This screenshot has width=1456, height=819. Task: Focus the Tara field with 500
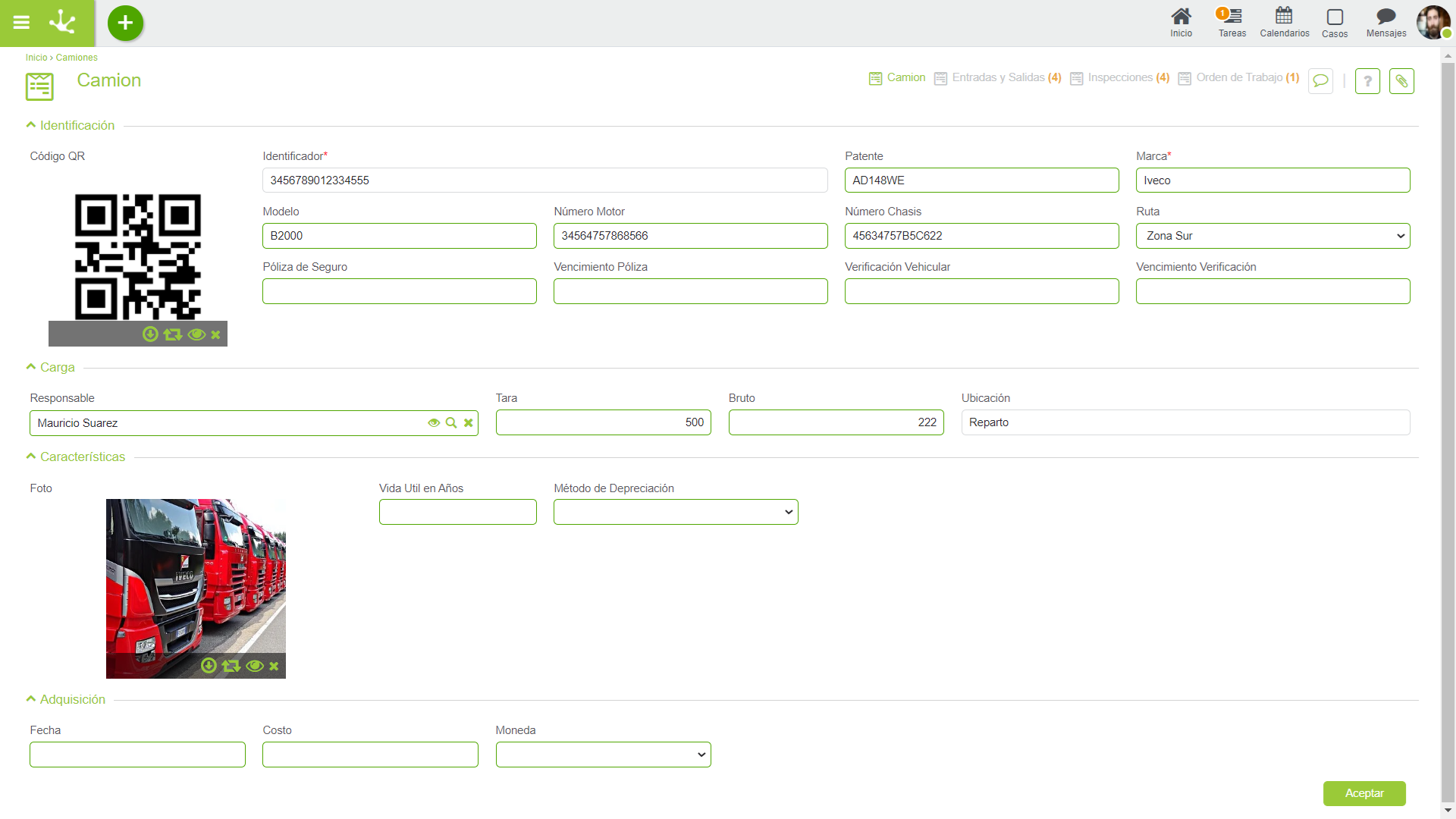(603, 422)
